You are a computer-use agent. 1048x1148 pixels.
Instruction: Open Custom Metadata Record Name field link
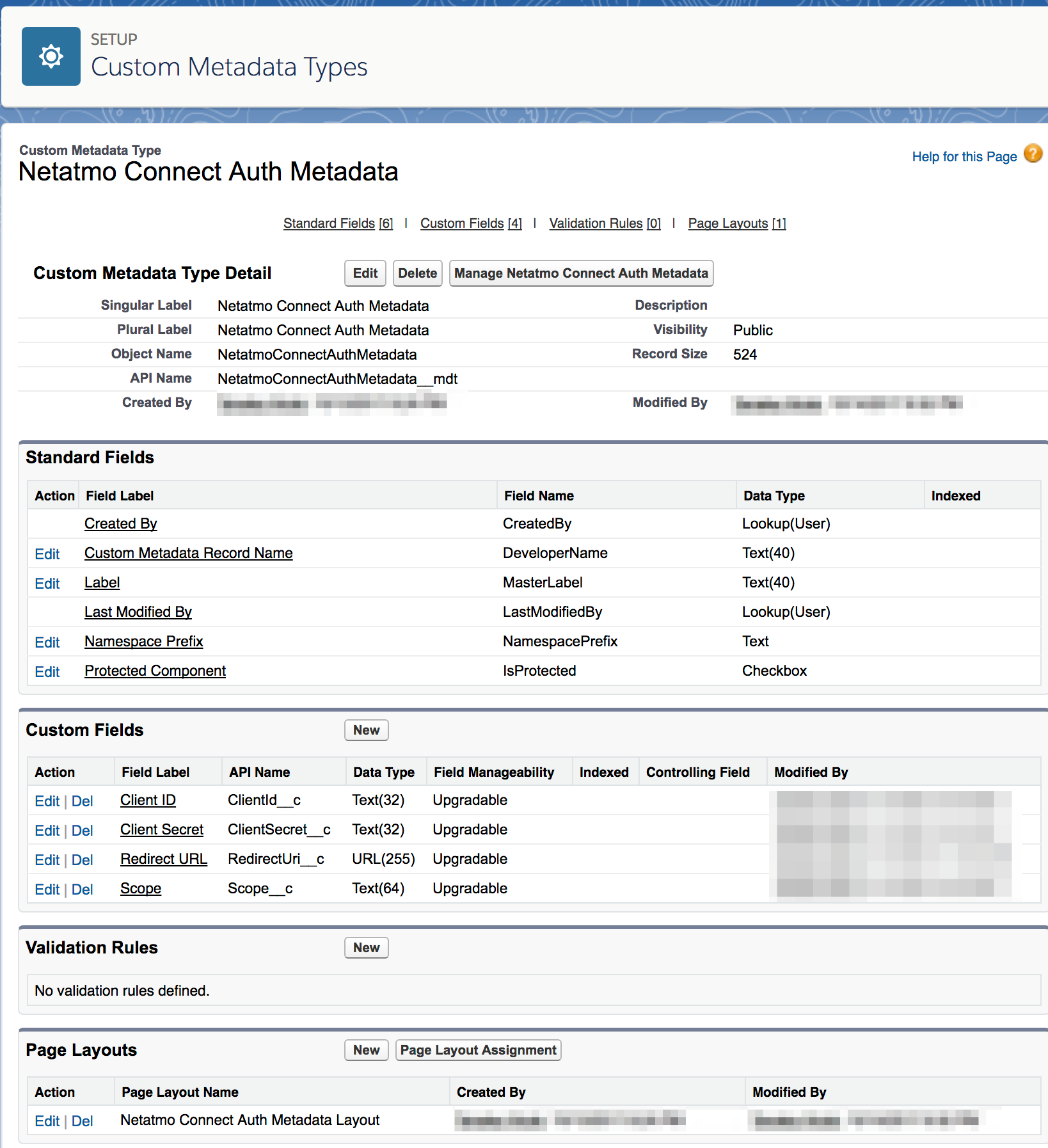(189, 553)
